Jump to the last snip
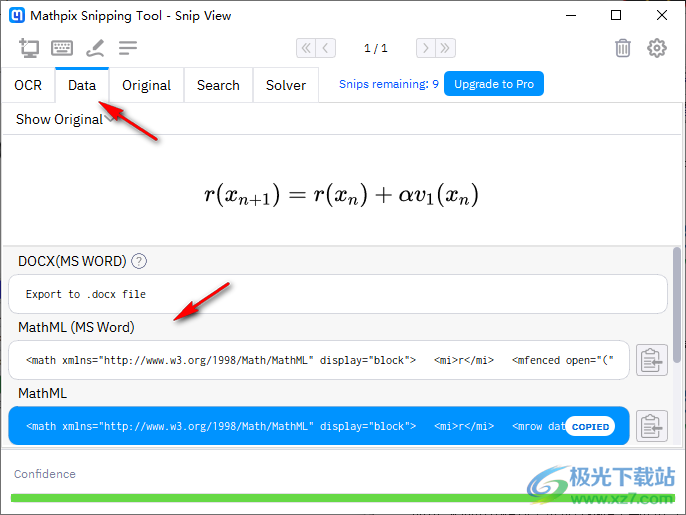Screen dimensions: 686x515 (x=445, y=48)
